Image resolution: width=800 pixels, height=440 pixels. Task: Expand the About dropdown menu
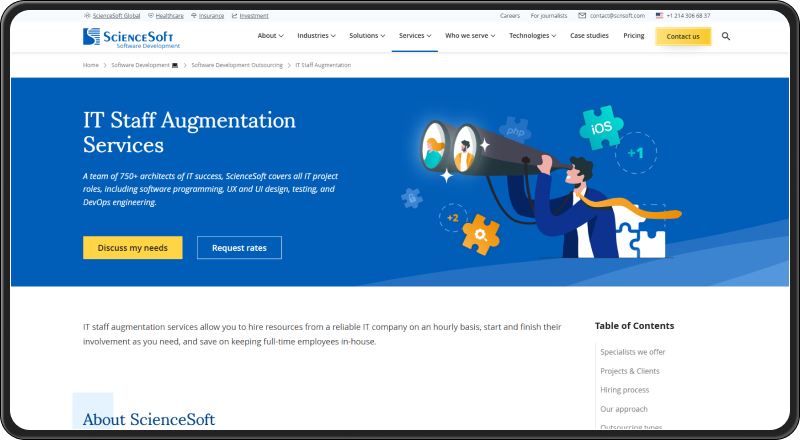coord(270,36)
